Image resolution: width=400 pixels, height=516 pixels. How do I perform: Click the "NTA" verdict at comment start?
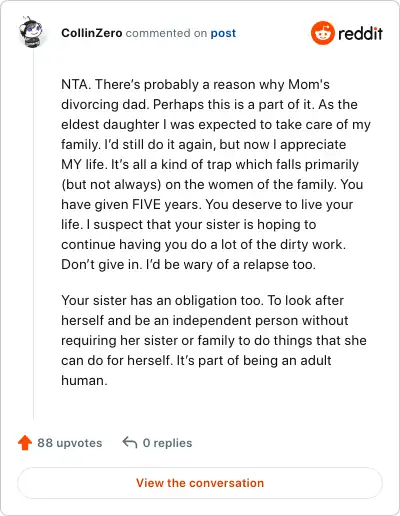pyautogui.click(x=75, y=84)
